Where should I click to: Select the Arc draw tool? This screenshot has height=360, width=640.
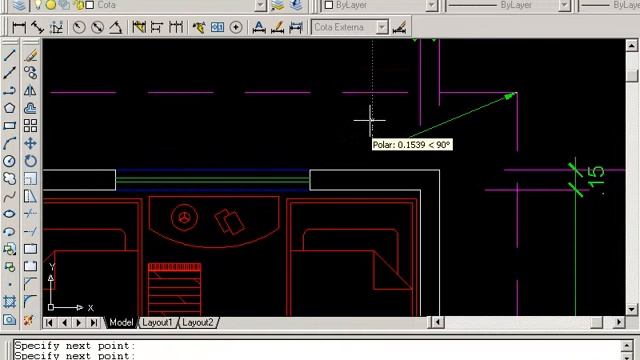[9, 143]
